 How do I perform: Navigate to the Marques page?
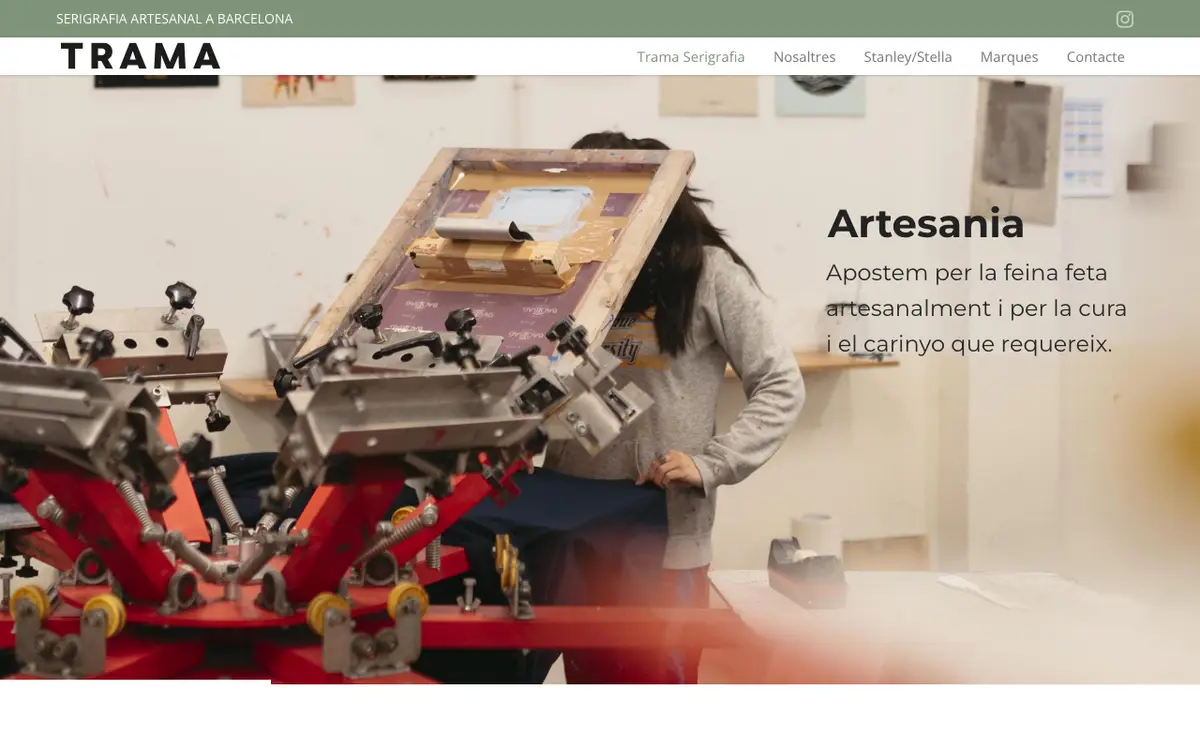(x=1009, y=57)
